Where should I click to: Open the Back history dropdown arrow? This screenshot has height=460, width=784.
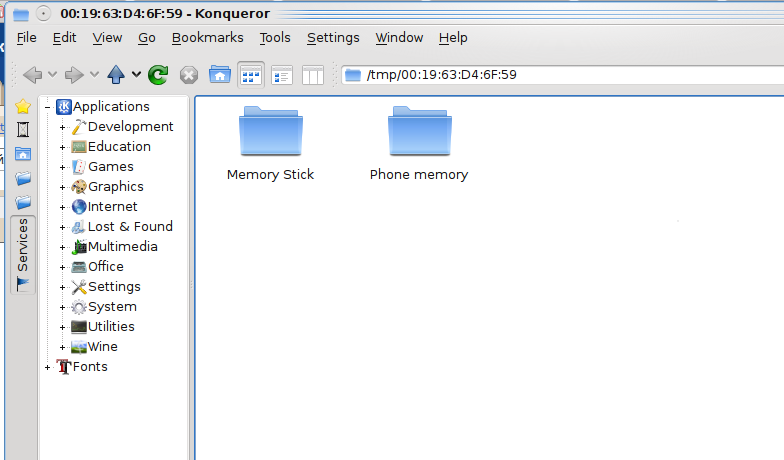click(x=52, y=75)
